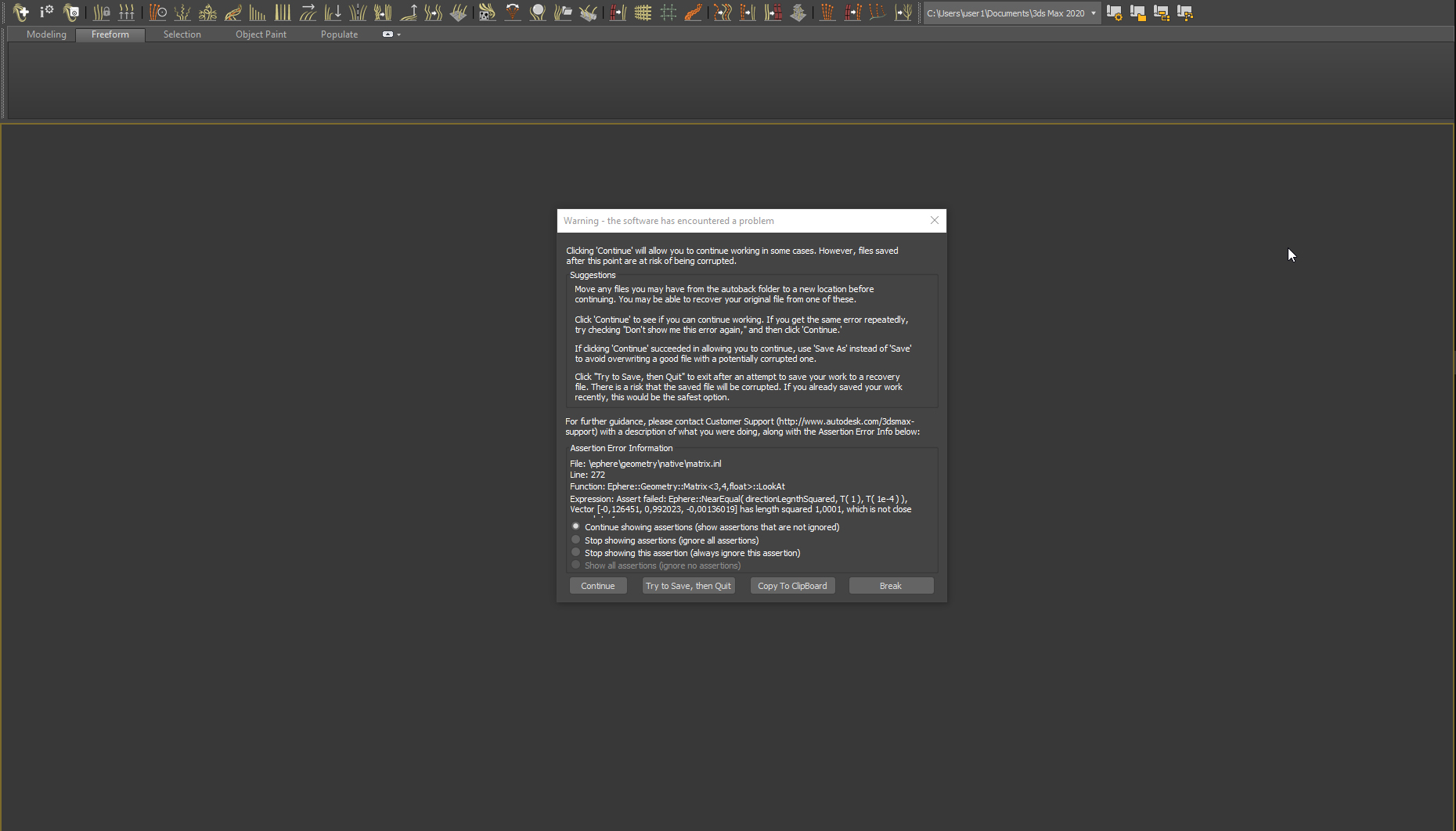Expand the ribbon display options arrow

(399, 34)
